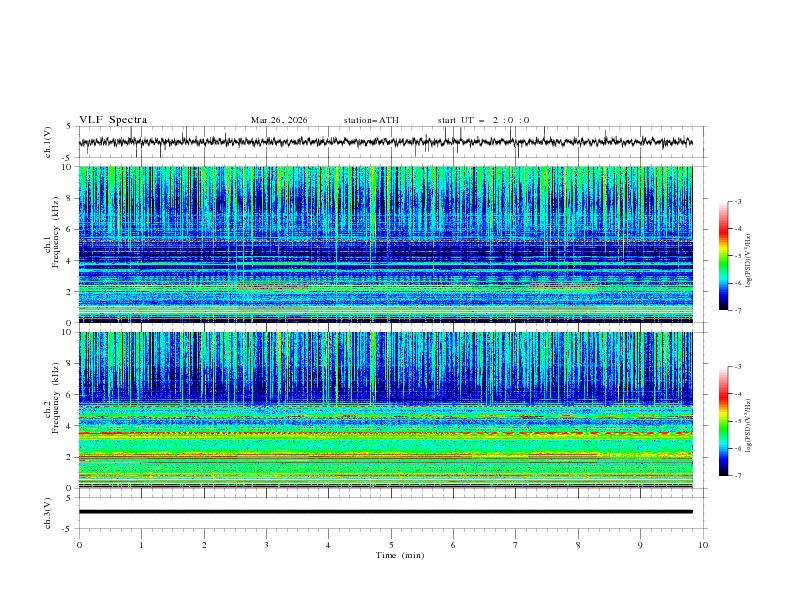This screenshot has height=612, width=792.
Task: Click the "-3" tick on ch.2 colorbar
Action: (x=738, y=367)
